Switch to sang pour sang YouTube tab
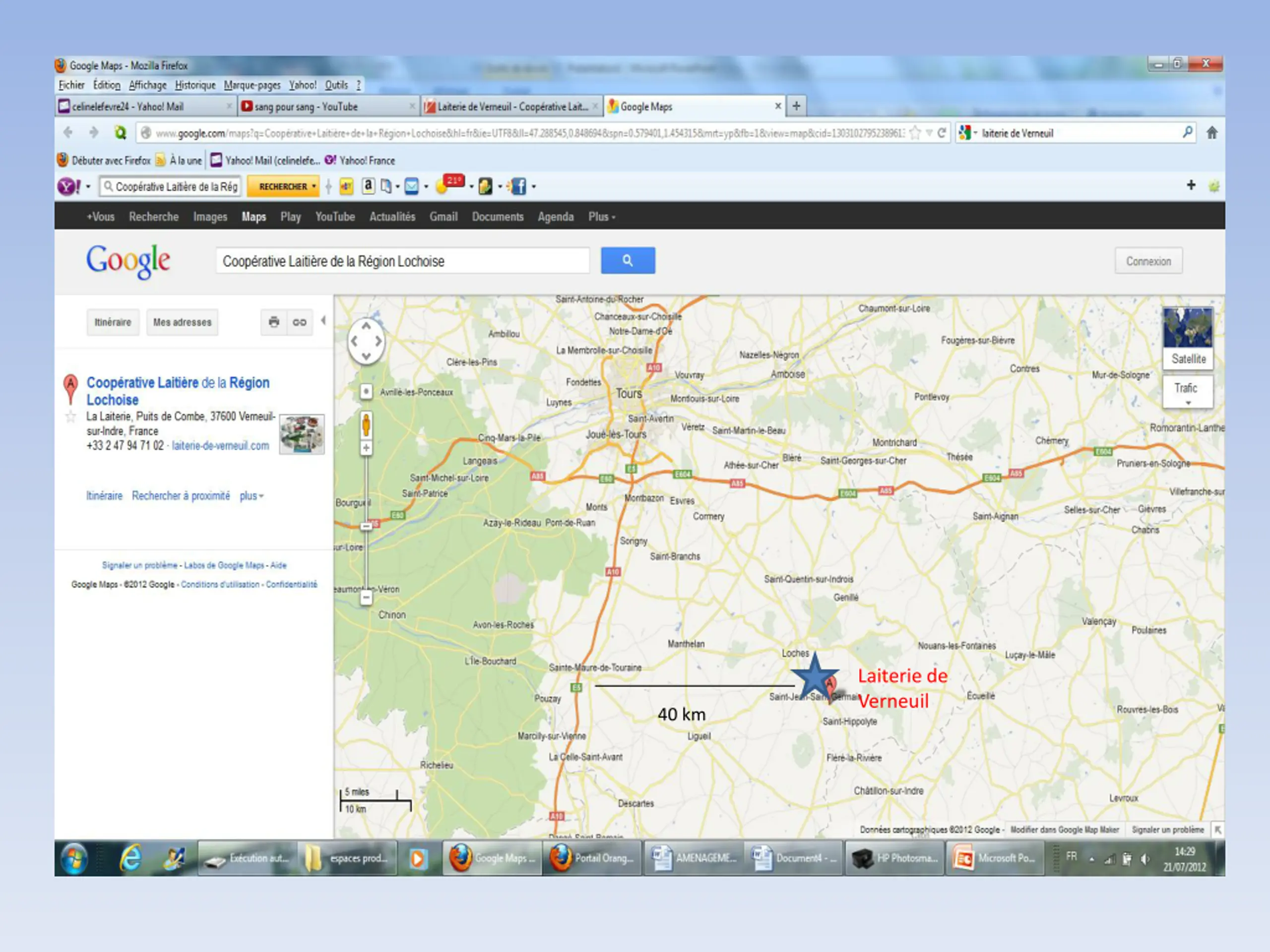The image size is (1270, 952). tap(328, 106)
